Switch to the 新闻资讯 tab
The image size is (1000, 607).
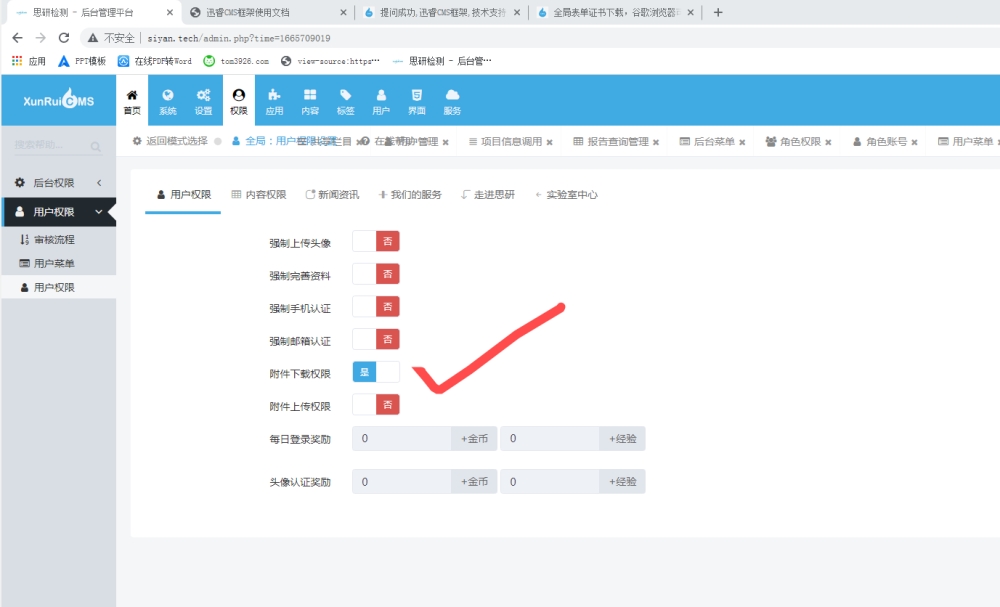tap(332, 194)
